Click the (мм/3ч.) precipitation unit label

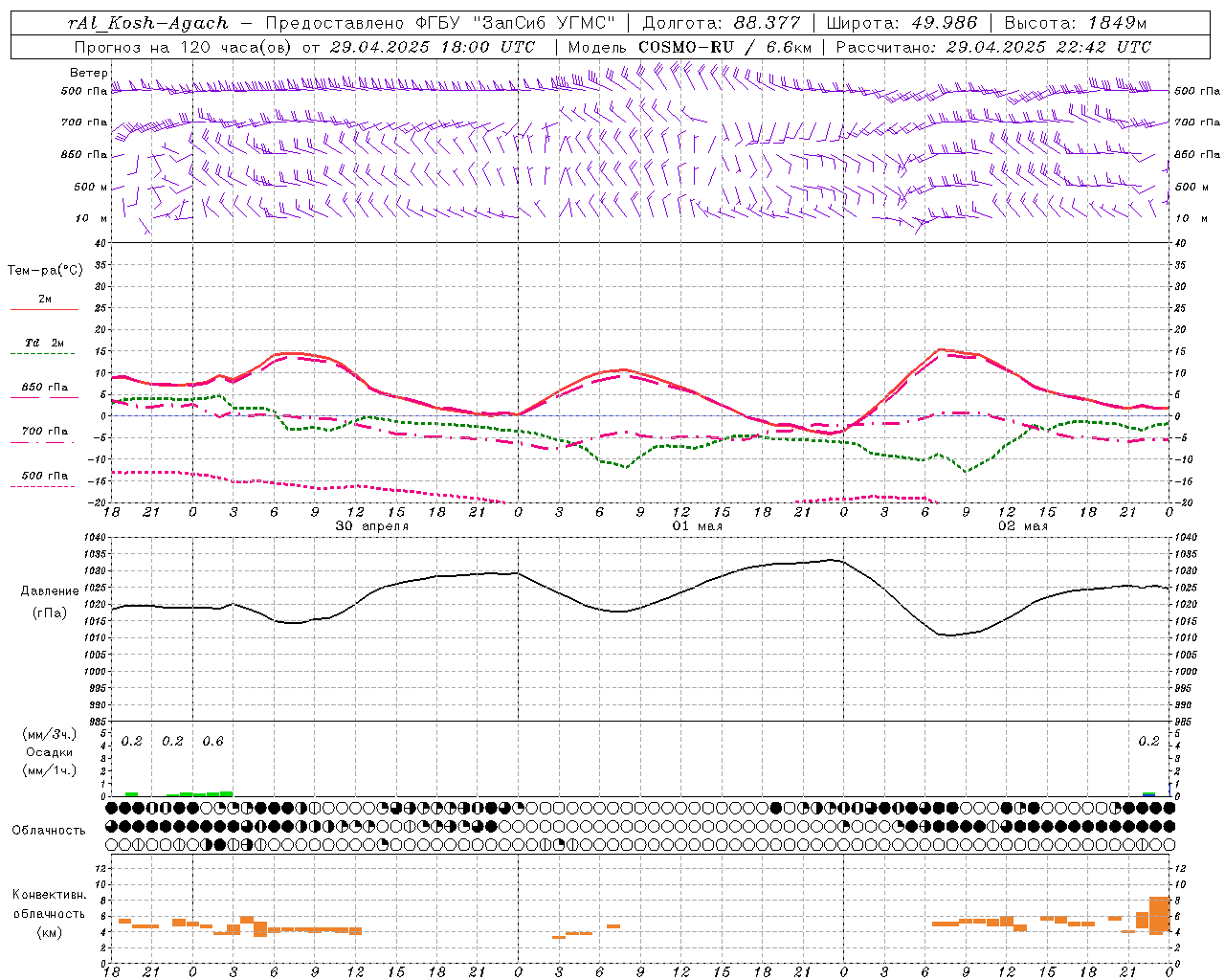coord(50,734)
